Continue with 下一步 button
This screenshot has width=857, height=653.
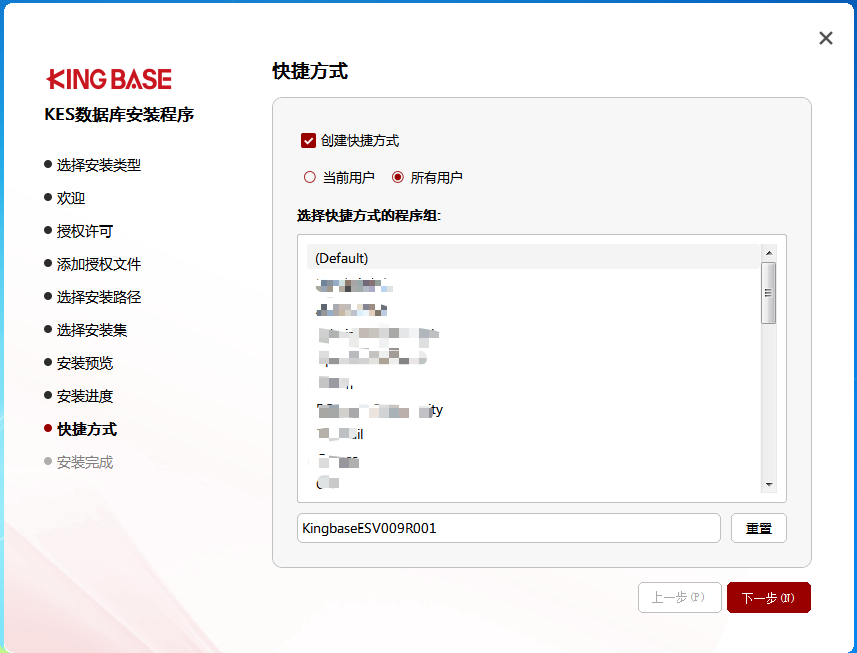coord(768,597)
